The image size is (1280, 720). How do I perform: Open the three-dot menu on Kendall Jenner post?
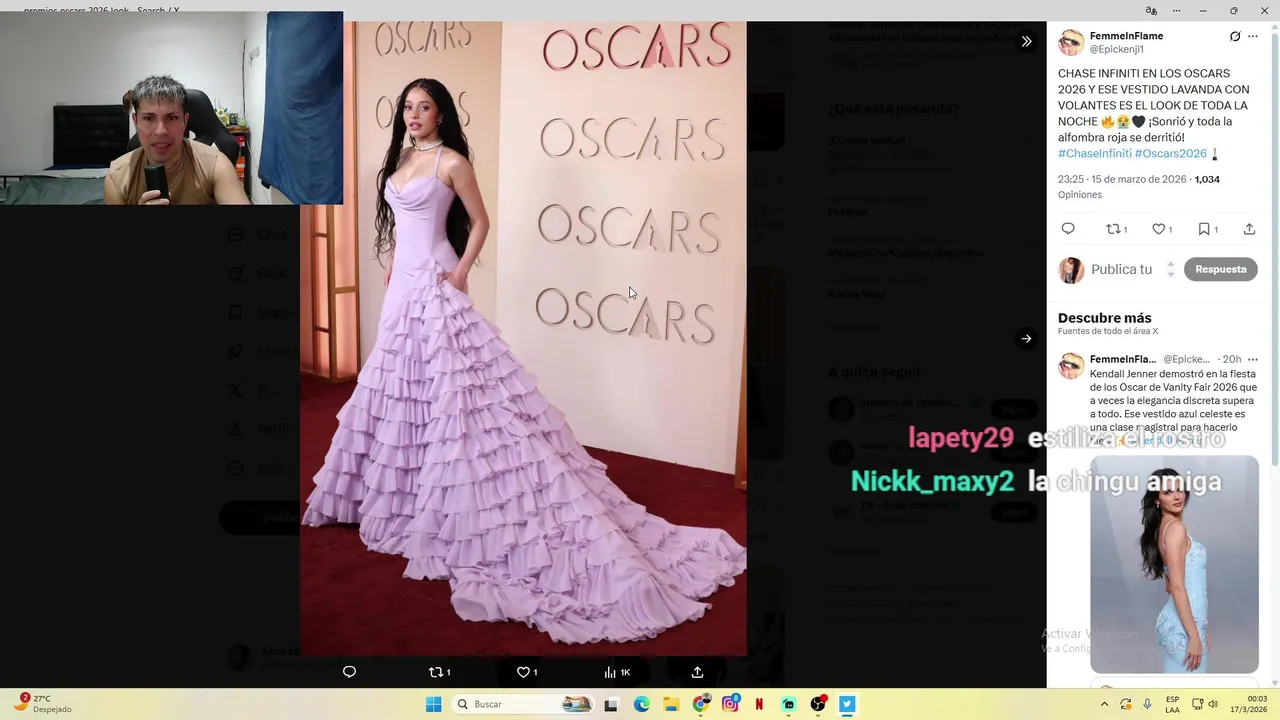[1253, 359]
